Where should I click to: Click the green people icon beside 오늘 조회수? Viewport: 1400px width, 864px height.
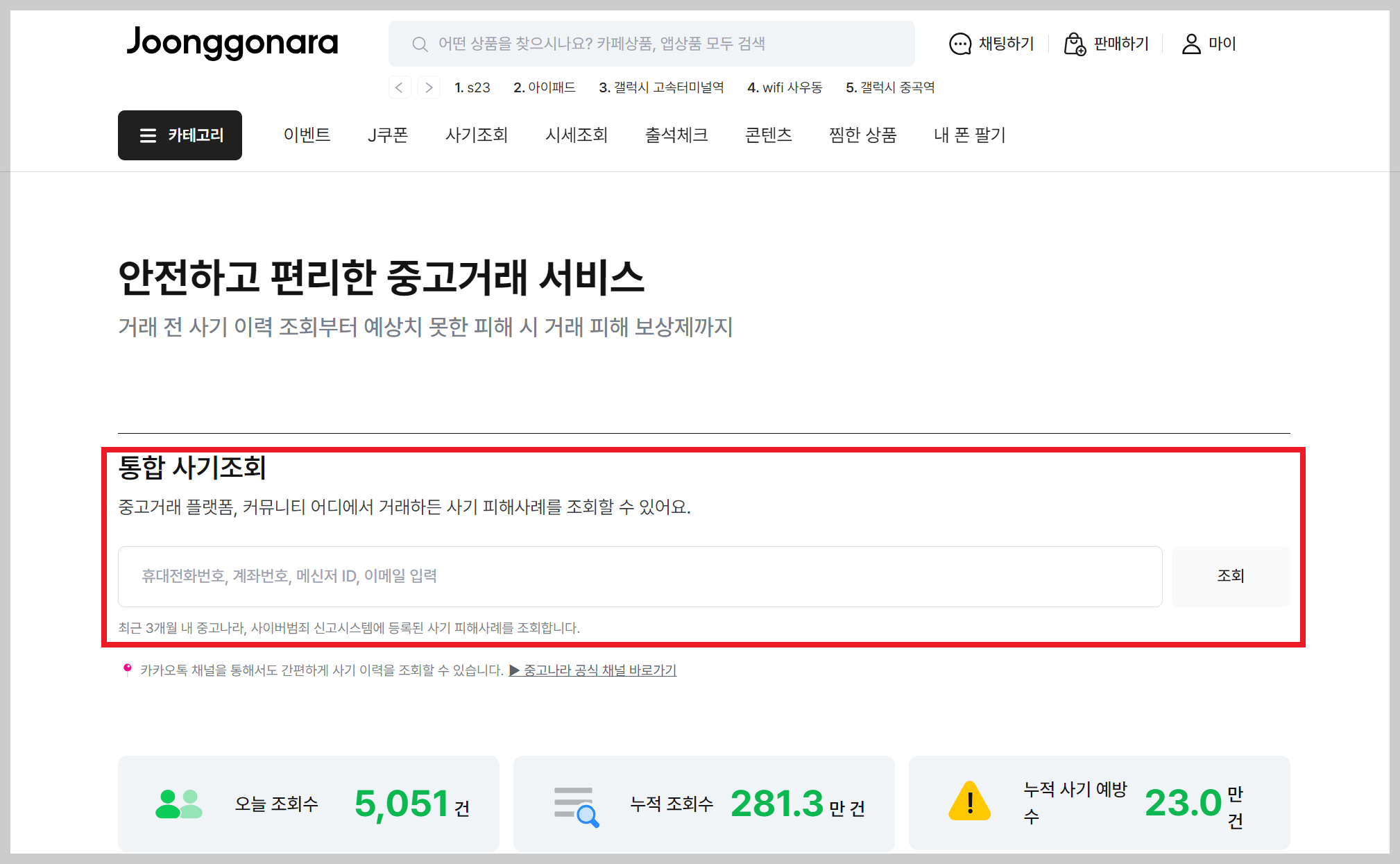[x=179, y=803]
